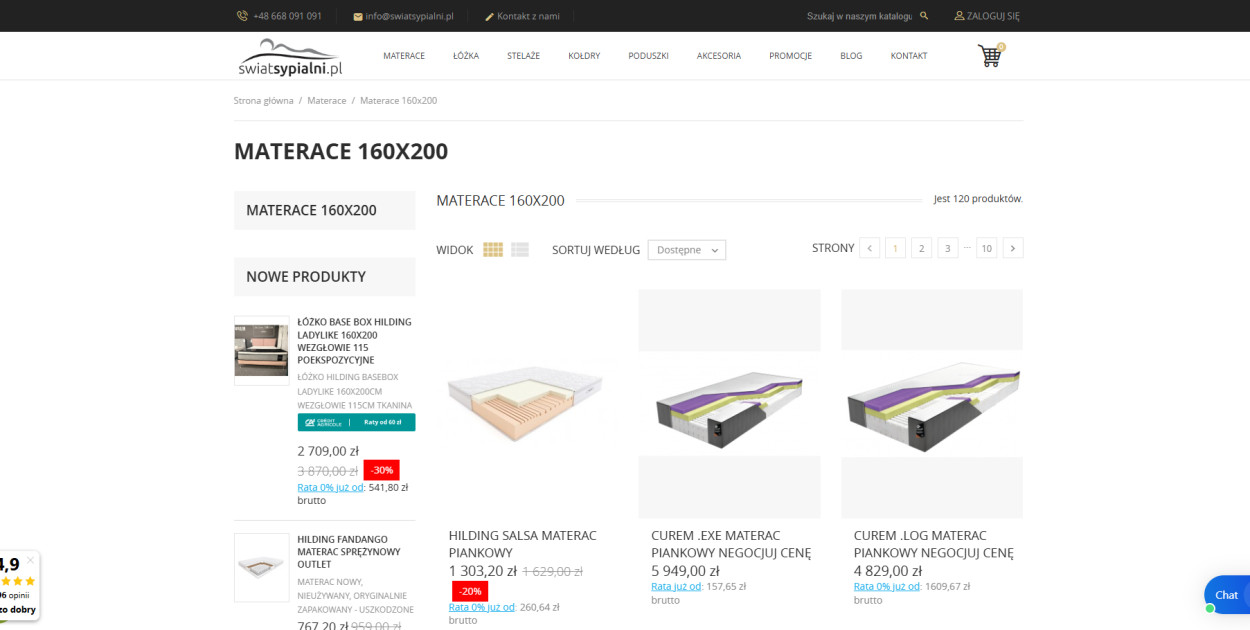
Task: Open the Chat bubble
Action: point(1226,595)
